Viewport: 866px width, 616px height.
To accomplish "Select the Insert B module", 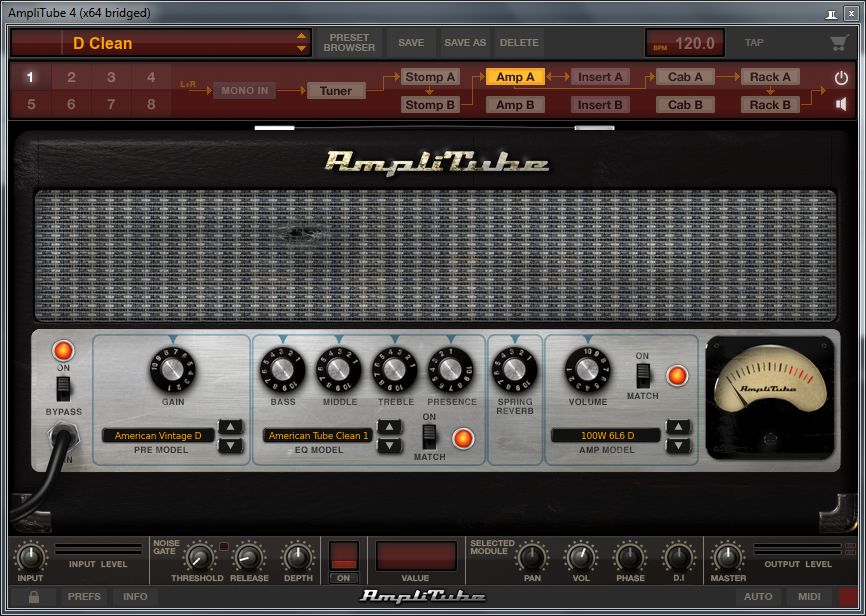I will (600, 104).
